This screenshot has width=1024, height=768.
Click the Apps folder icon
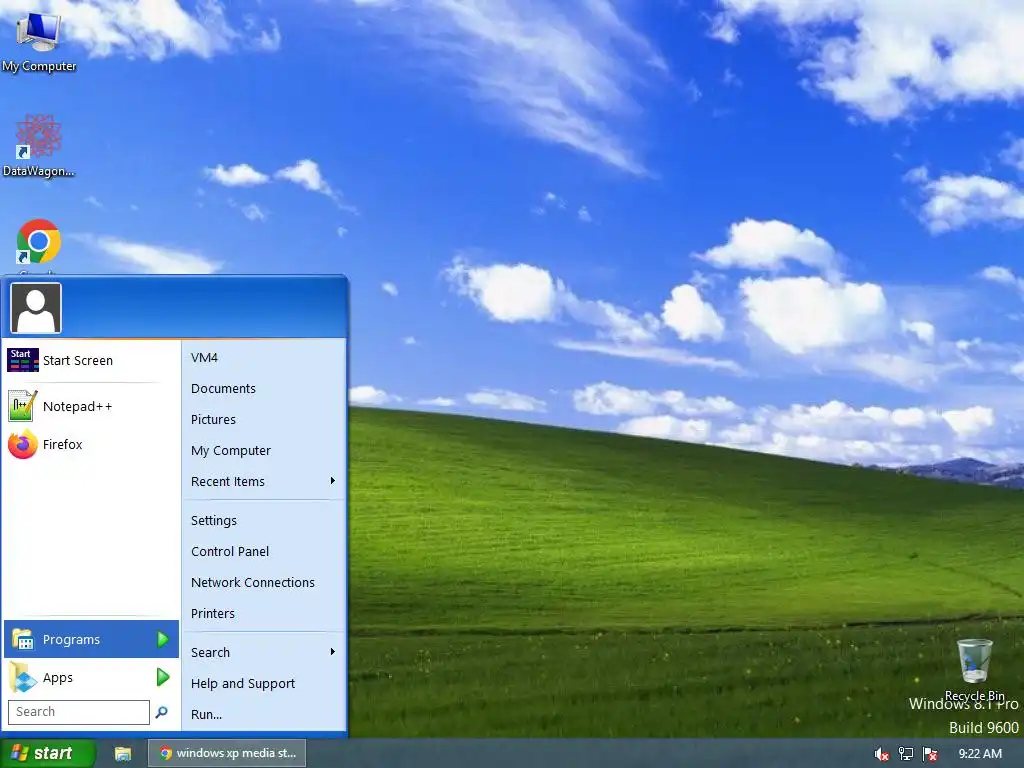(23, 677)
